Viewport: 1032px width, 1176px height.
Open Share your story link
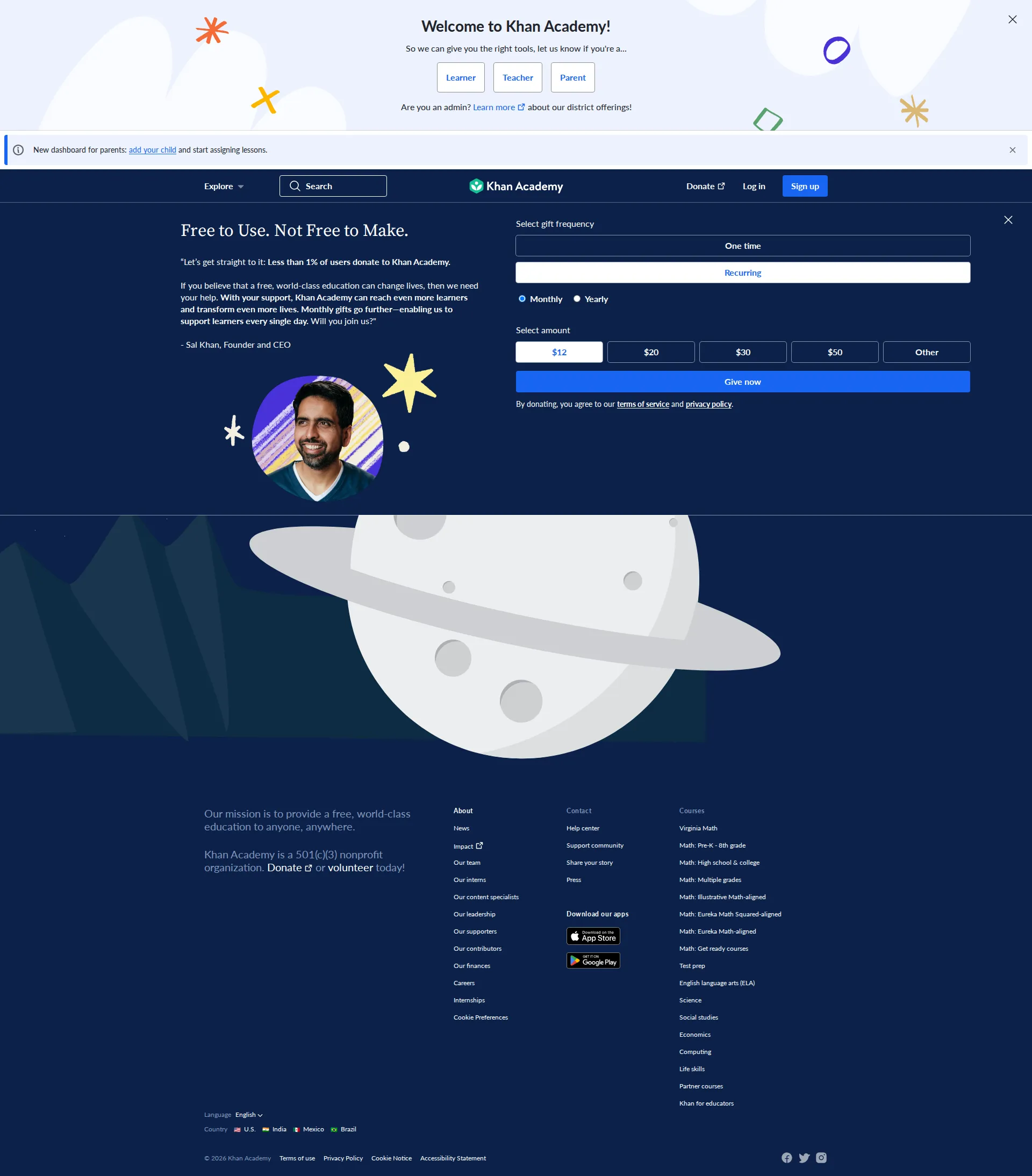coord(590,863)
